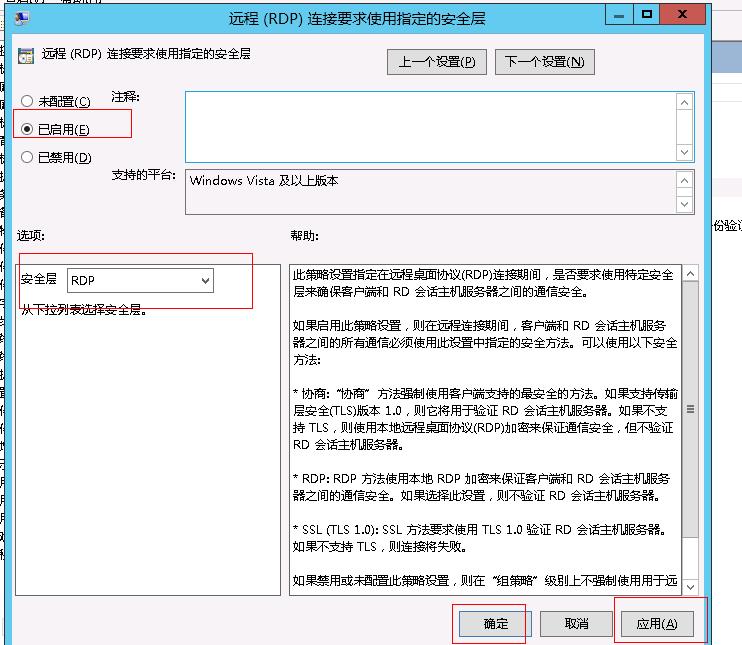
Task: Click up arrow of 注释 box scrollbar
Action: click(x=685, y=102)
